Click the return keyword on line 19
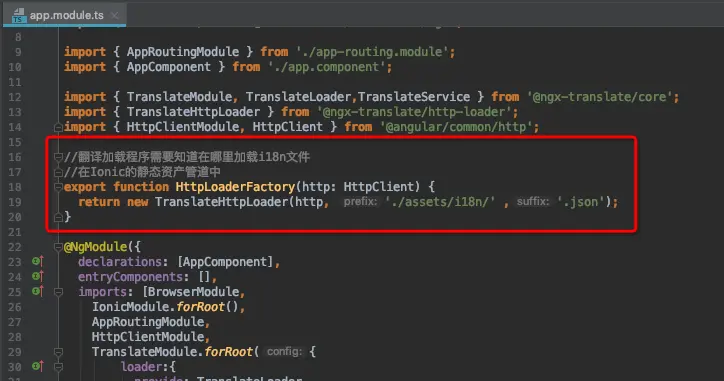 [x=99, y=202]
